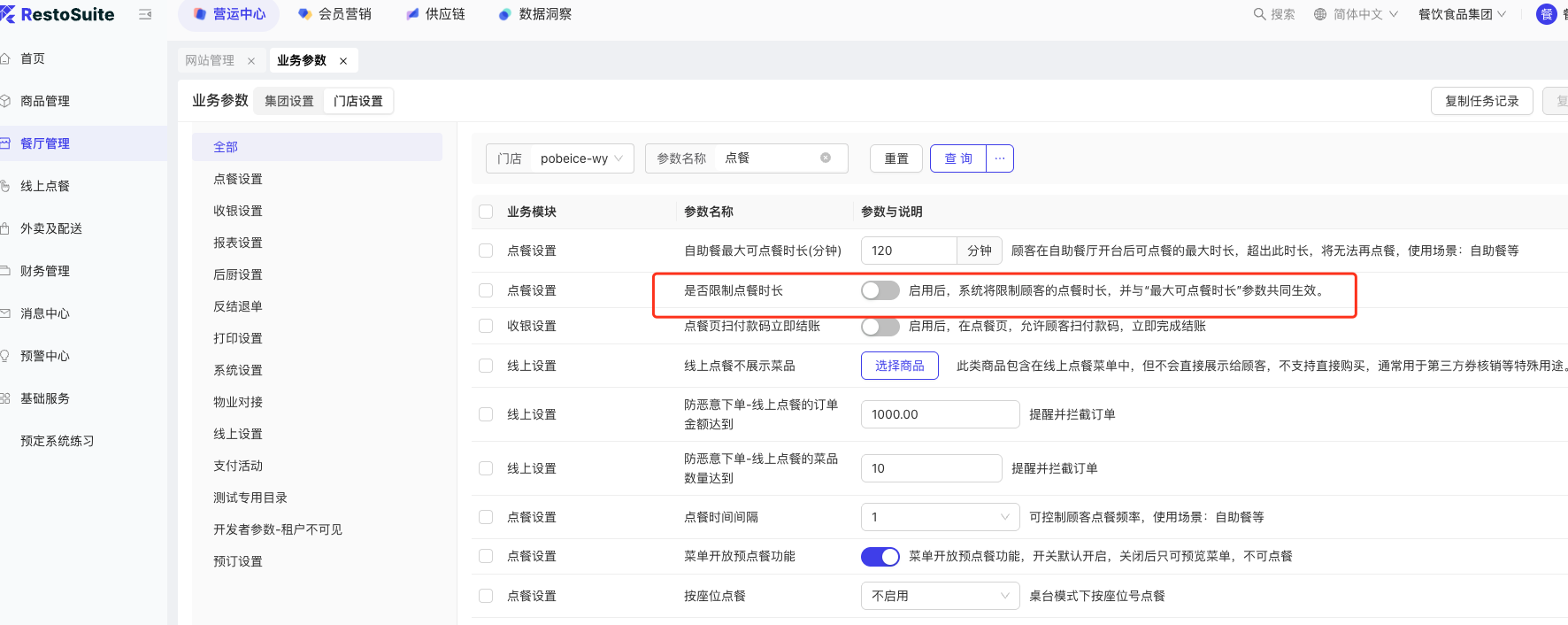Check the select-all checkbox in table header
This screenshot has height=625, width=1568.
point(486,212)
